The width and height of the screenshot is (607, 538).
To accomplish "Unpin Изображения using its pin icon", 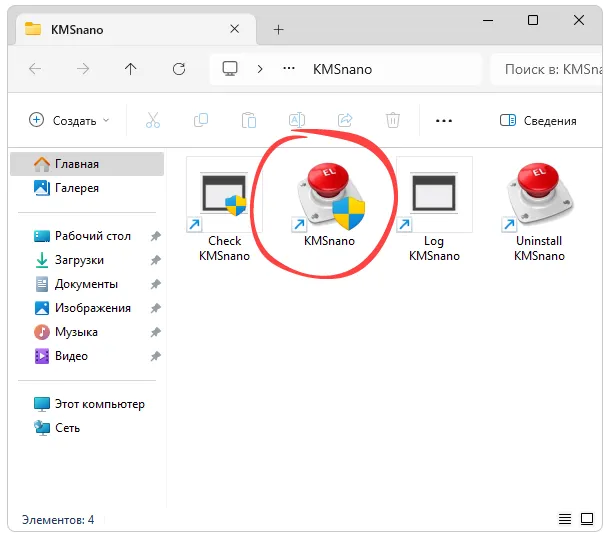I will (x=156, y=308).
